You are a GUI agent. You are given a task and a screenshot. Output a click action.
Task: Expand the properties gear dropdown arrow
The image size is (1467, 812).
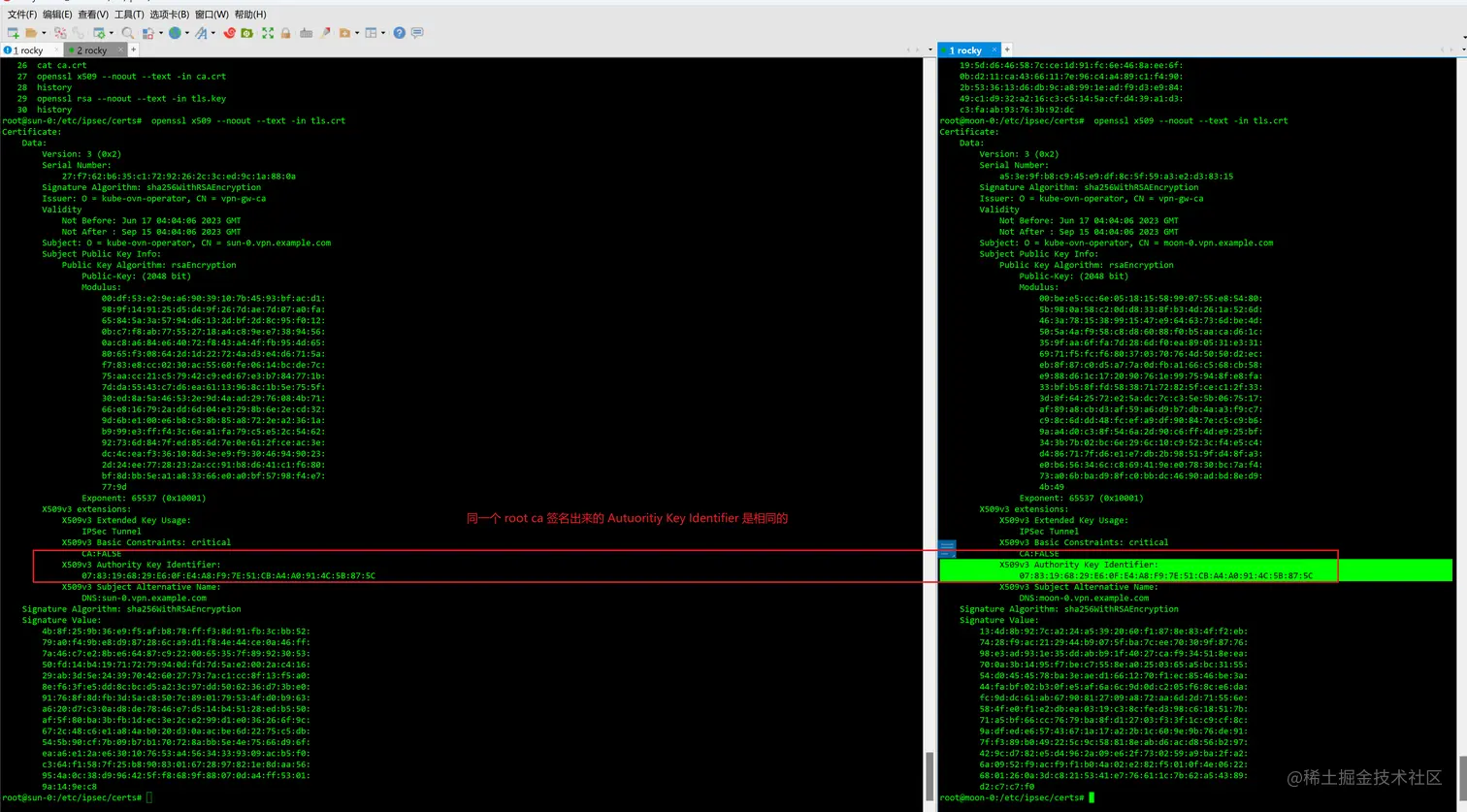tap(113, 33)
